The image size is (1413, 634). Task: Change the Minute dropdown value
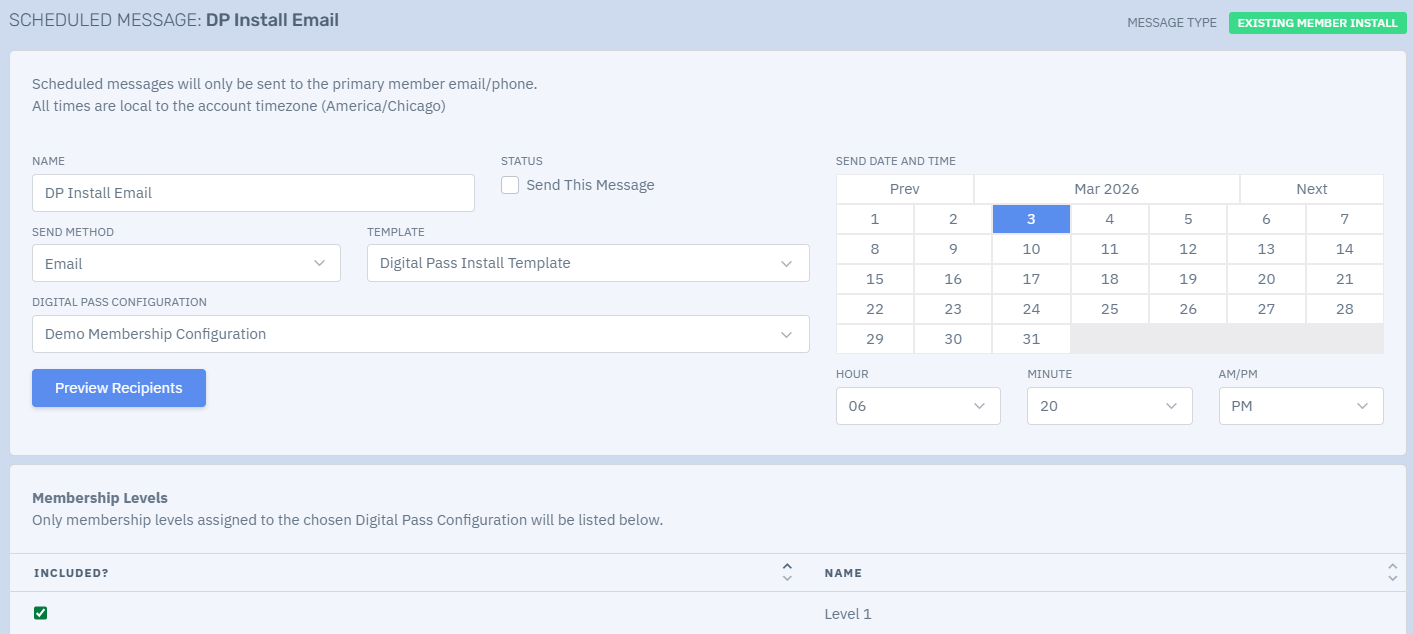click(1110, 406)
